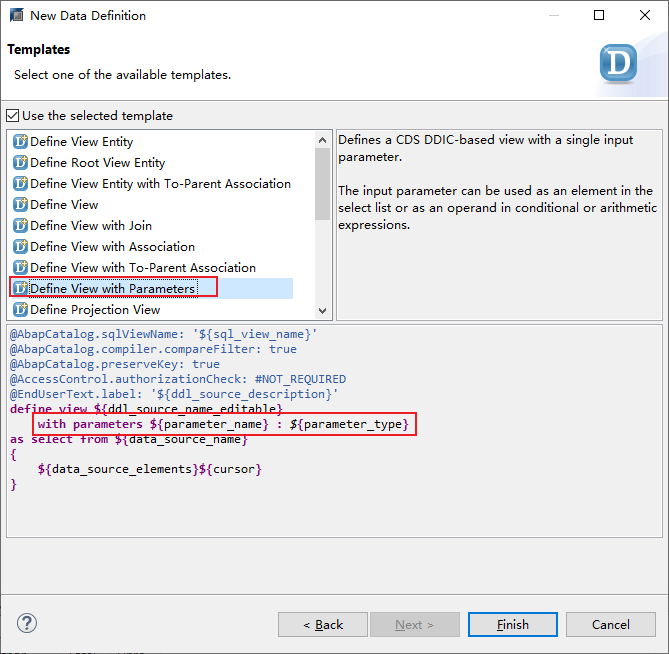
Task: Maximize the dialog window
Action: [x=599, y=16]
